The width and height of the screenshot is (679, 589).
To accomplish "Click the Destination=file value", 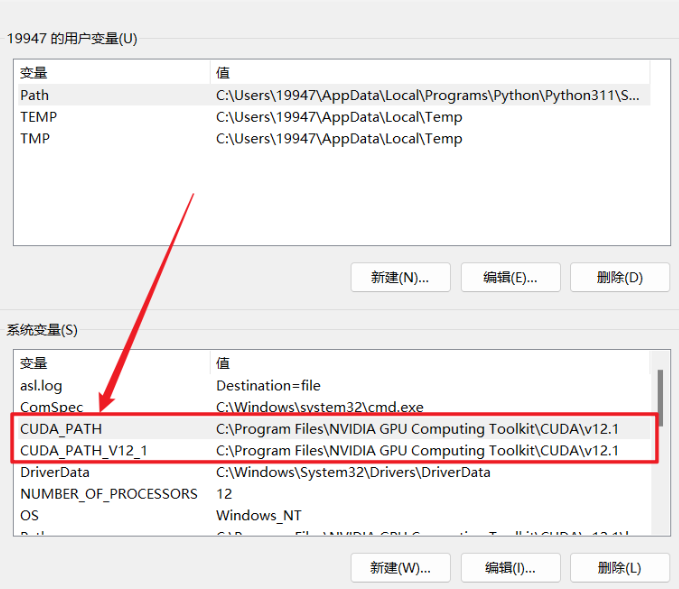I will pyautogui.click(x=268, y=385).
